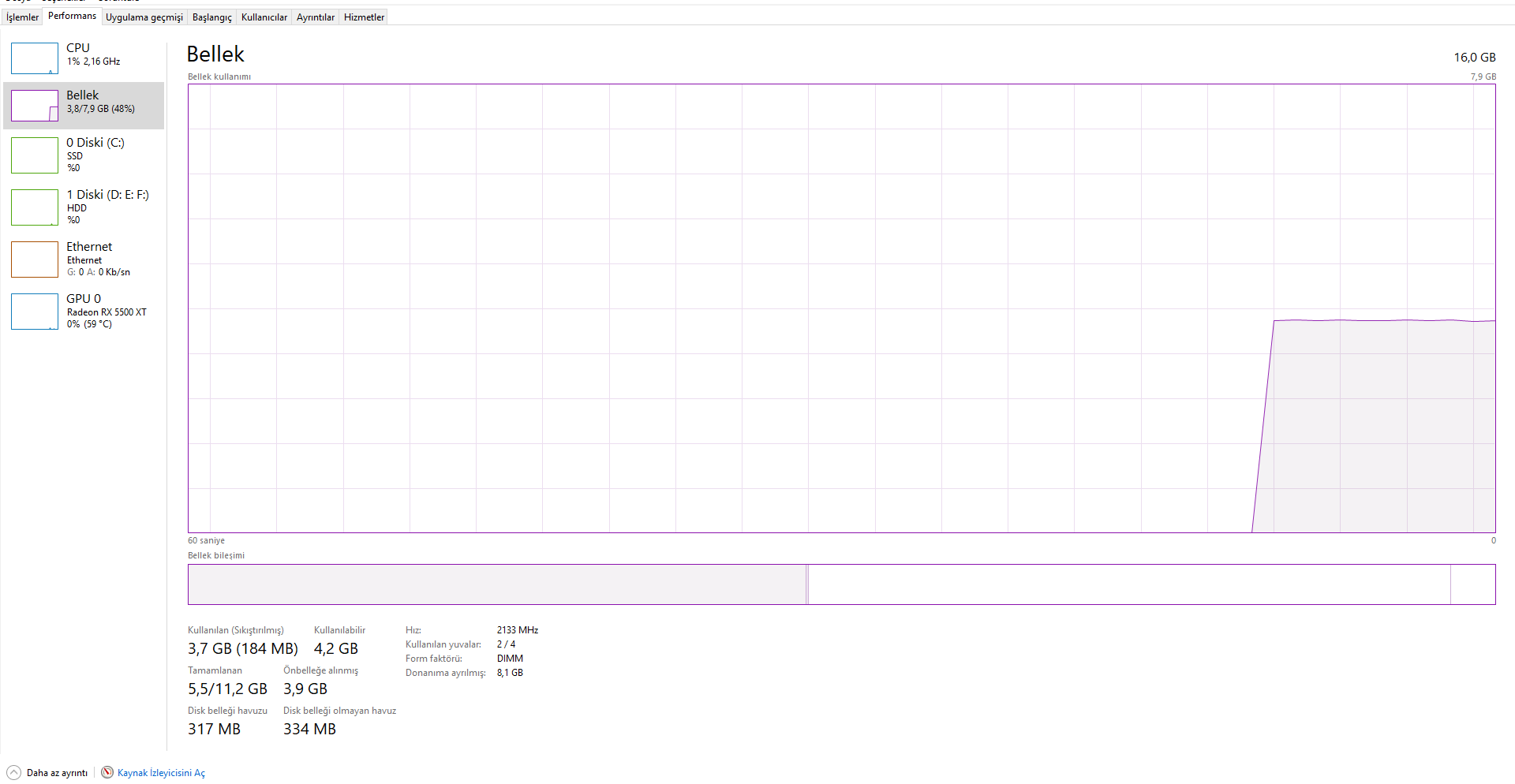Click the 8,1 GB hardware reserved value
Screen dimensions: 1515x784
click(510, 673)
